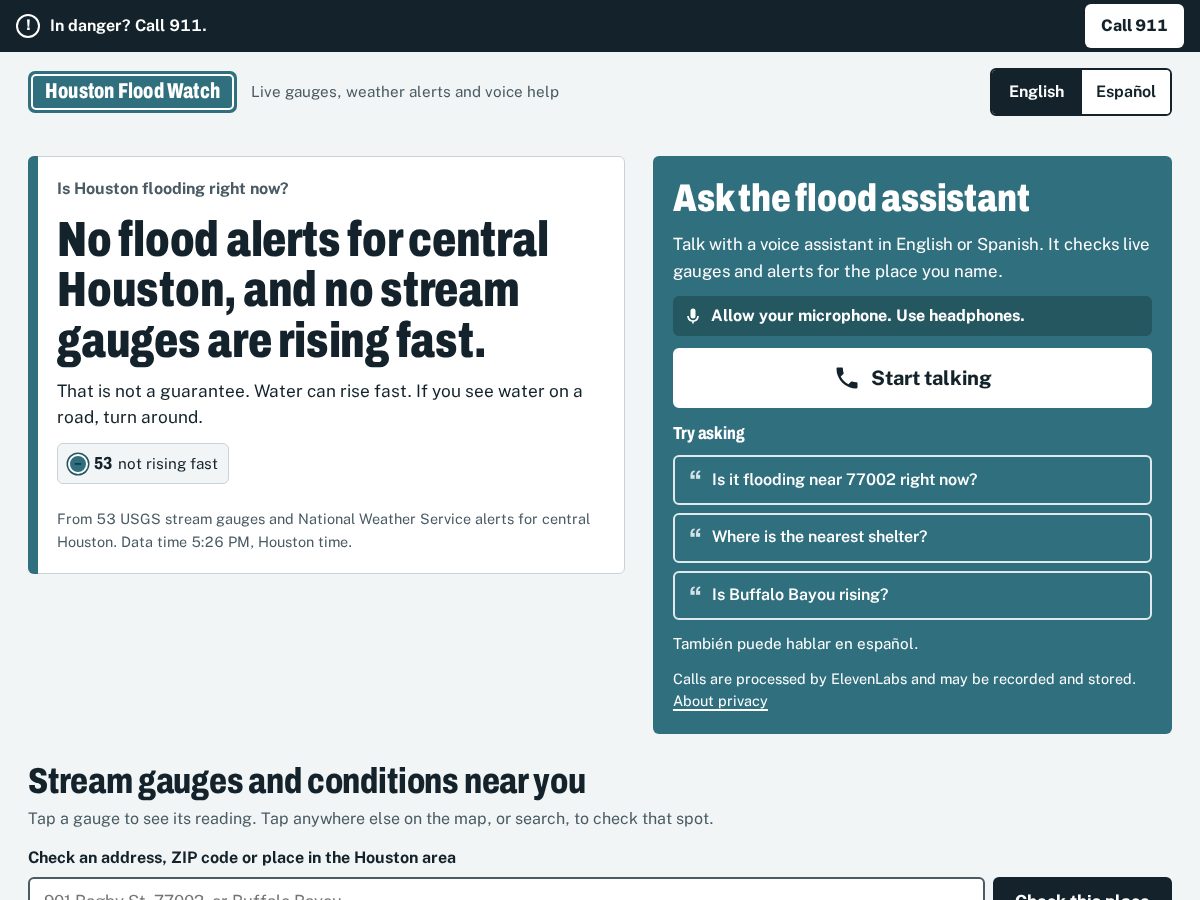Ask "Where is the nearest shelter?"

pyautogui.click(x=912, y=537)
